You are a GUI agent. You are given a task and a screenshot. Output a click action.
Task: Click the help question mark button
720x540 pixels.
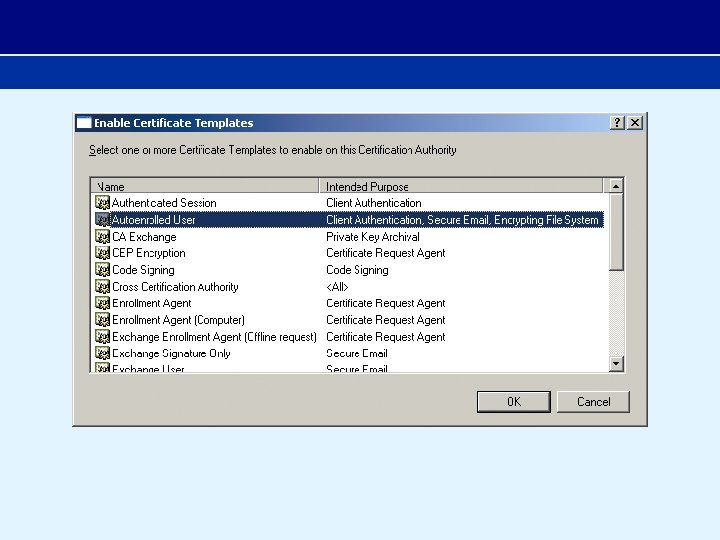click(x=617, y=123)
